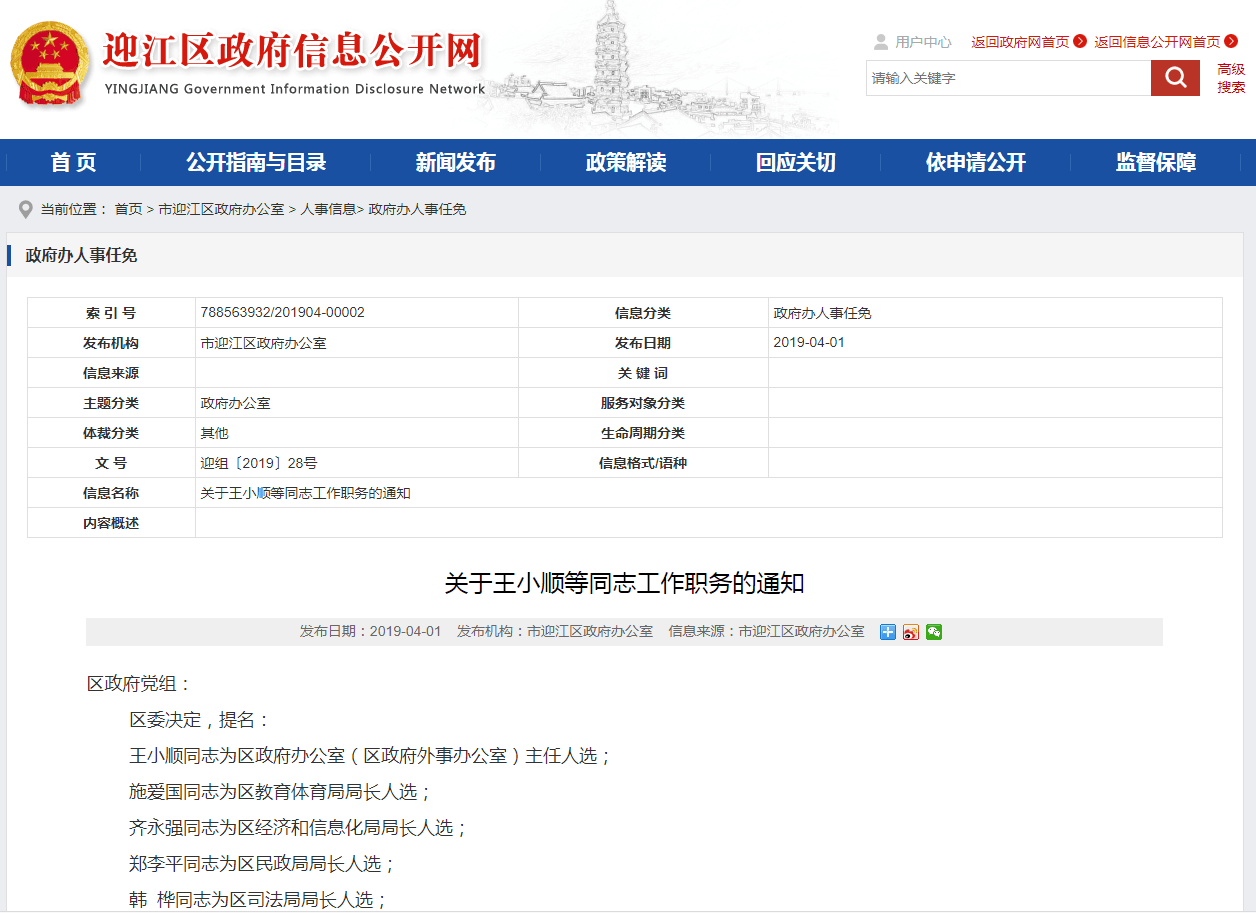Click the arrow icon beside 返回政府网首页

1080,42
